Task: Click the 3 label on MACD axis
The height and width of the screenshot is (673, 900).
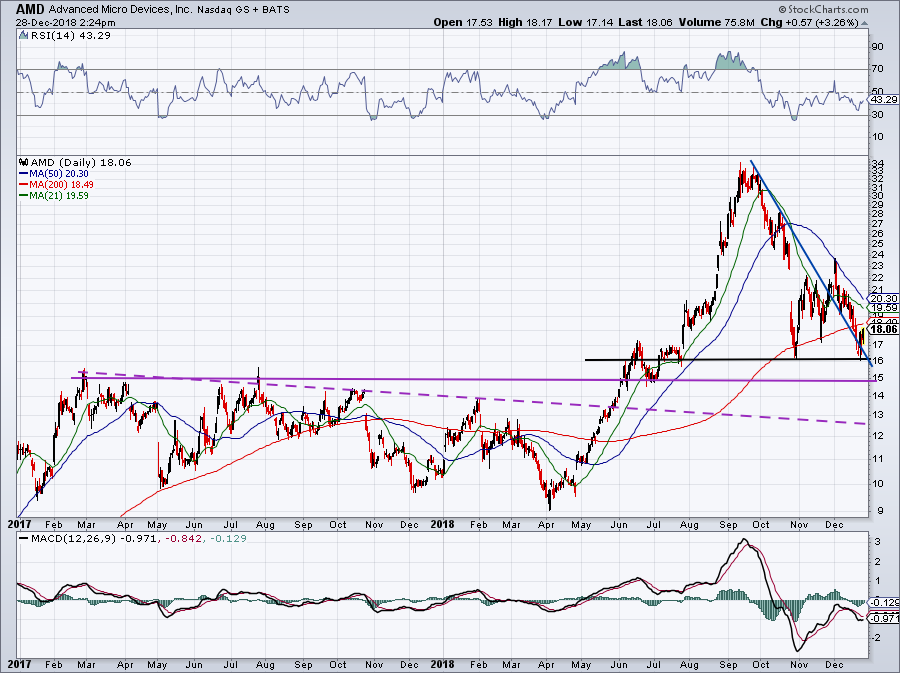Action: [x=878, y=542]
